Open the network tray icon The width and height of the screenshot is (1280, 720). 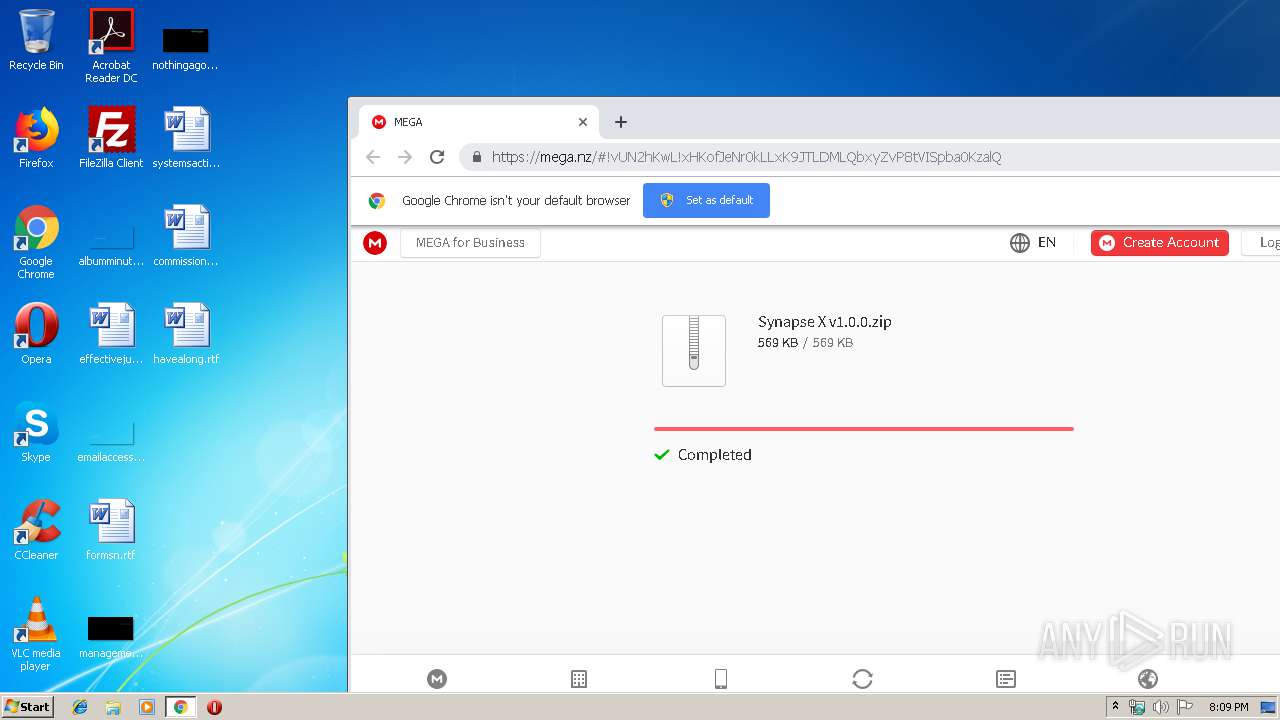pyautogui.click(x=1137, y=707)
